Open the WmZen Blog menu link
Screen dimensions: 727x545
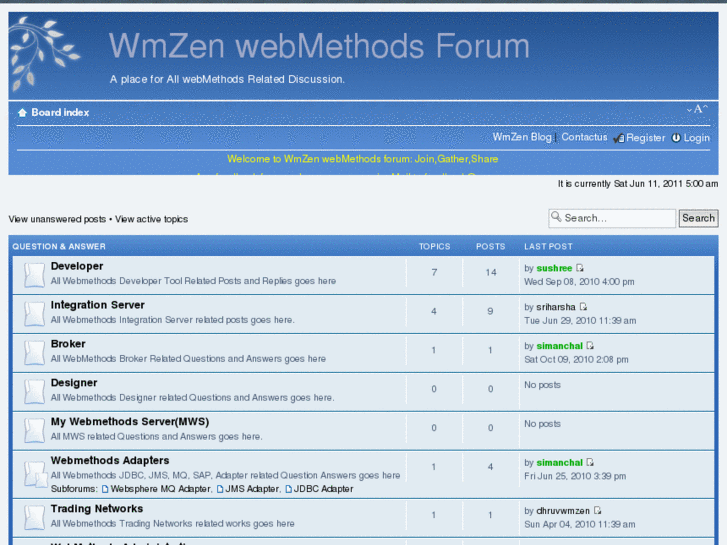[x=522, y=137]
